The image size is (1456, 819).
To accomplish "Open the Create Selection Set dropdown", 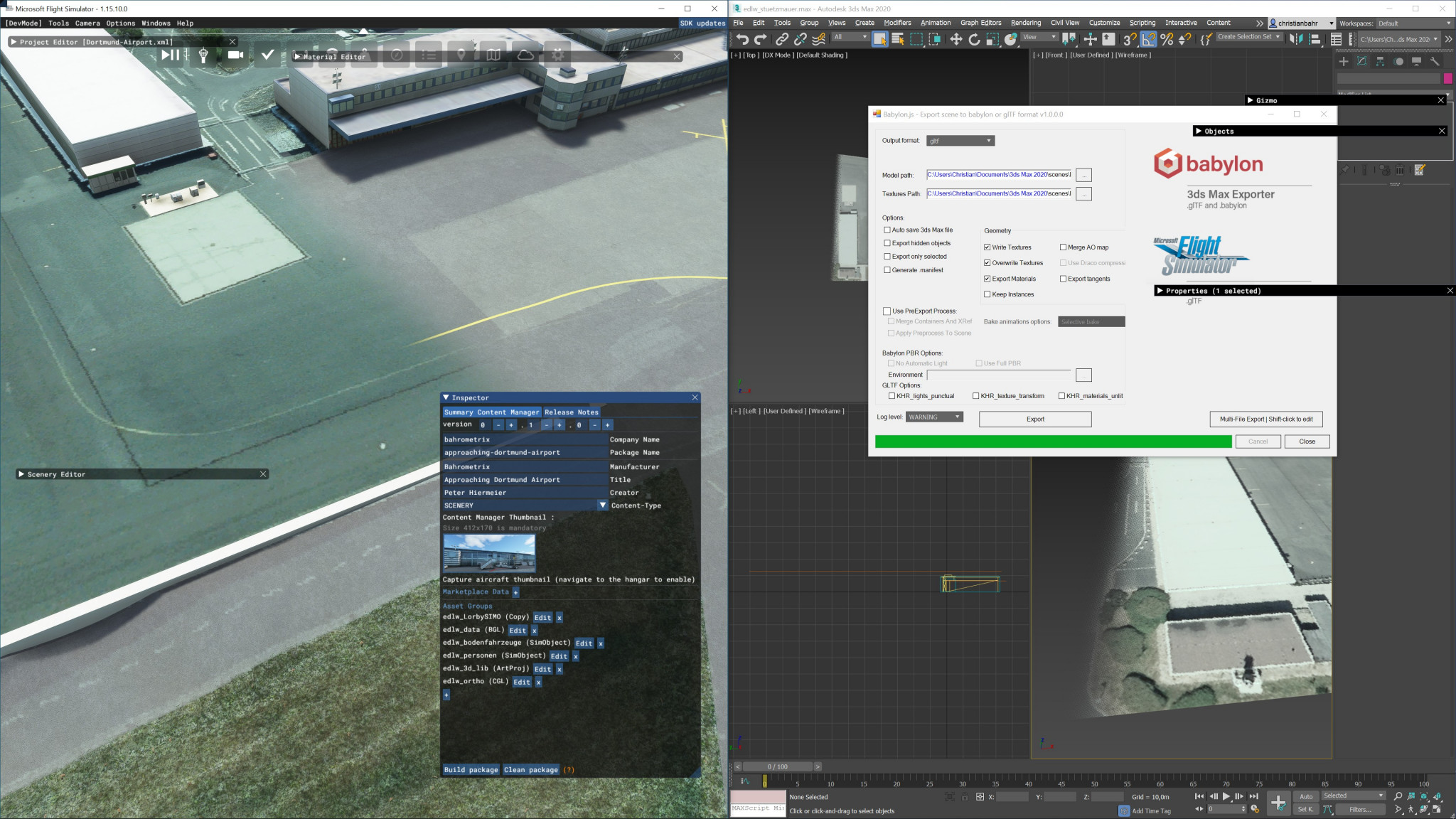I will tap(1249, 37).
